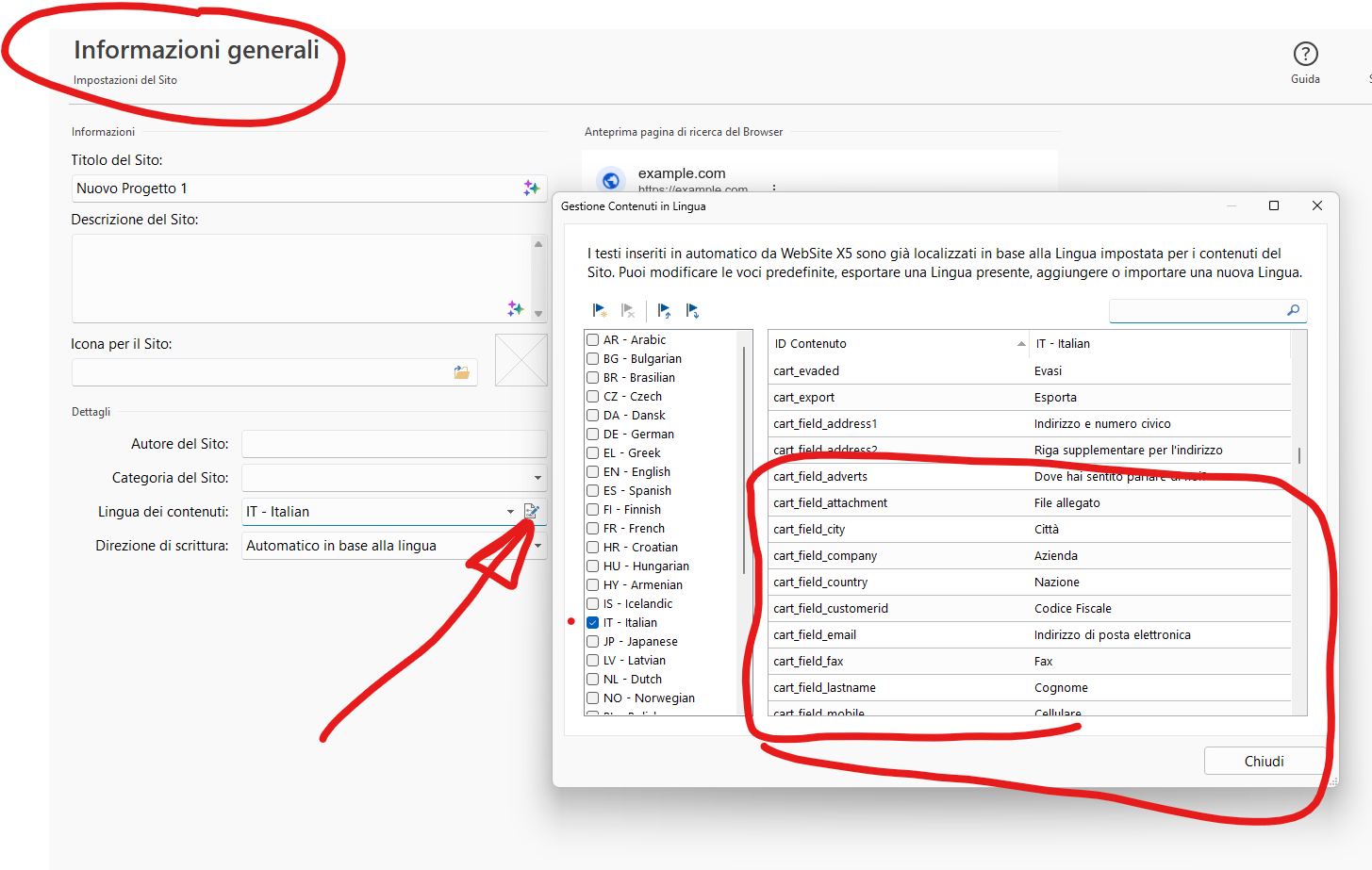Open the Lingua dei contenuti dropdown
Image resolution: width=1372 pixels, height=870 pixels.
(510, 512)
